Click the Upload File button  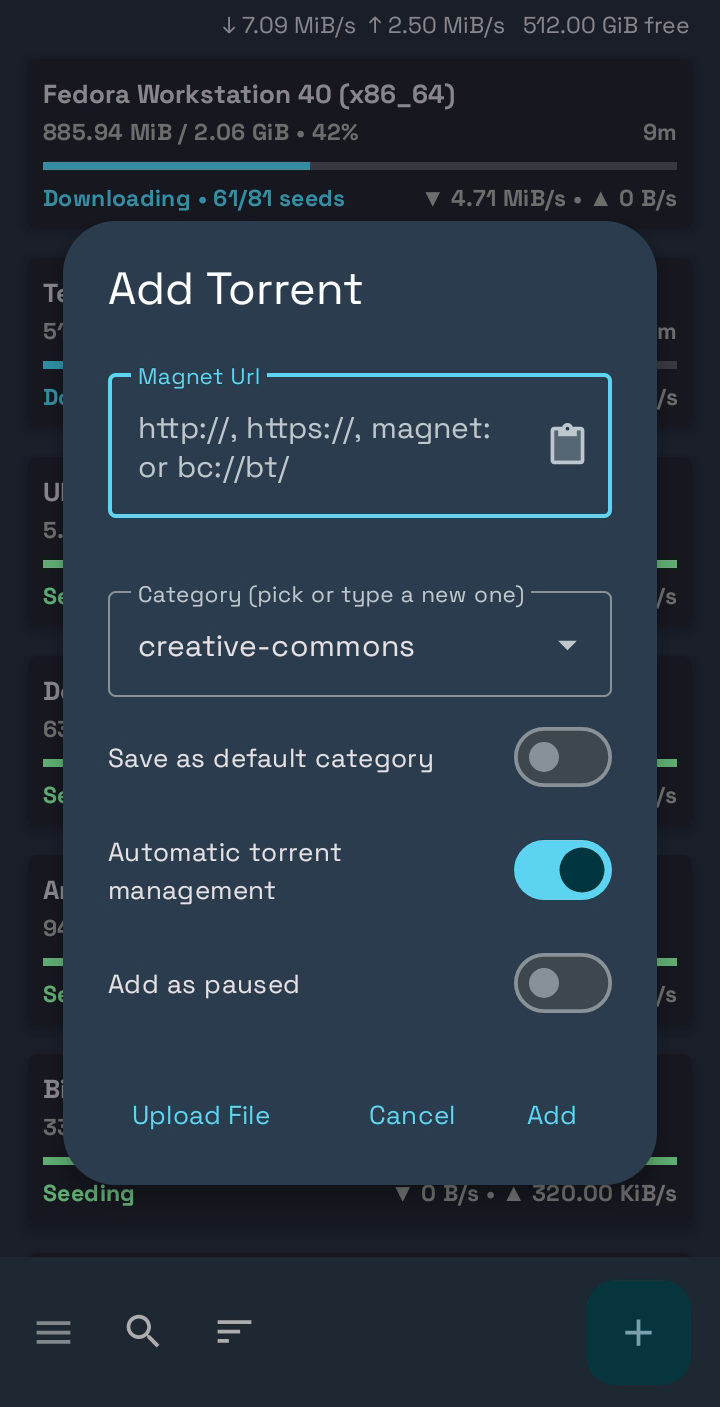201,1115
